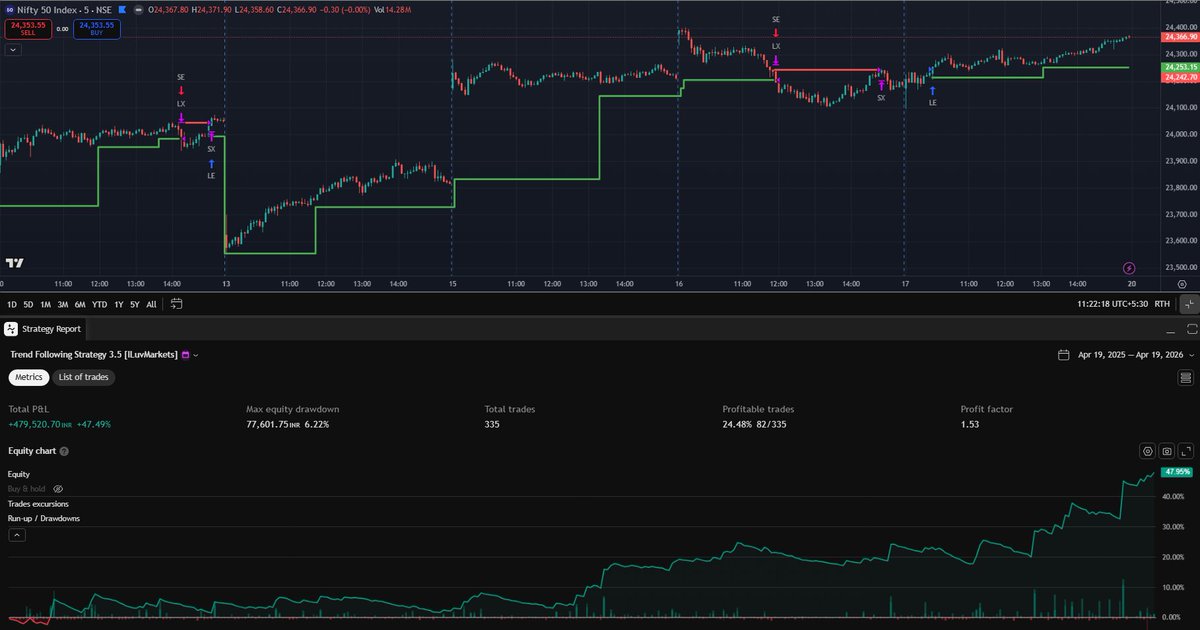Screen dimensions: 1200x630
Task: Click the blue BUY 24,353.55 button
Action: point(96,28)
